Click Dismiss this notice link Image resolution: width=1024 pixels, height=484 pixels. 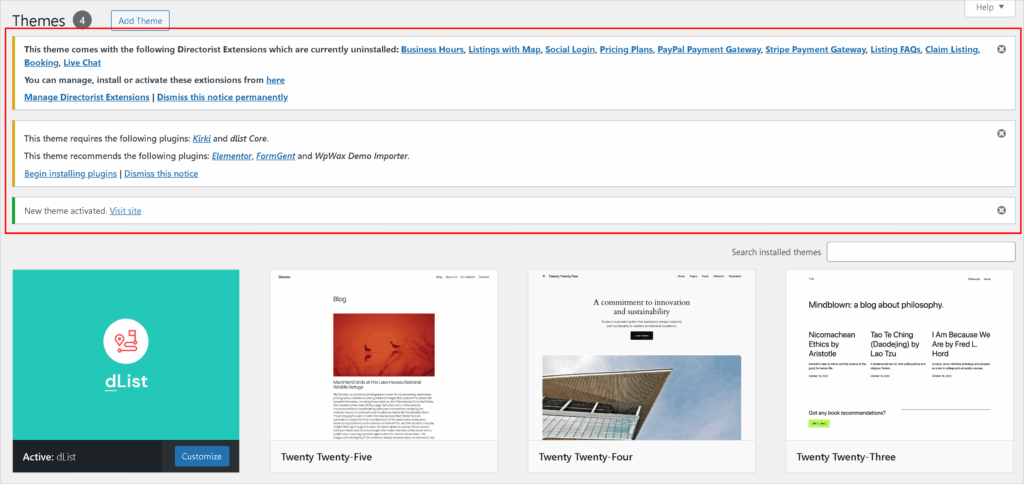point(161,174)
